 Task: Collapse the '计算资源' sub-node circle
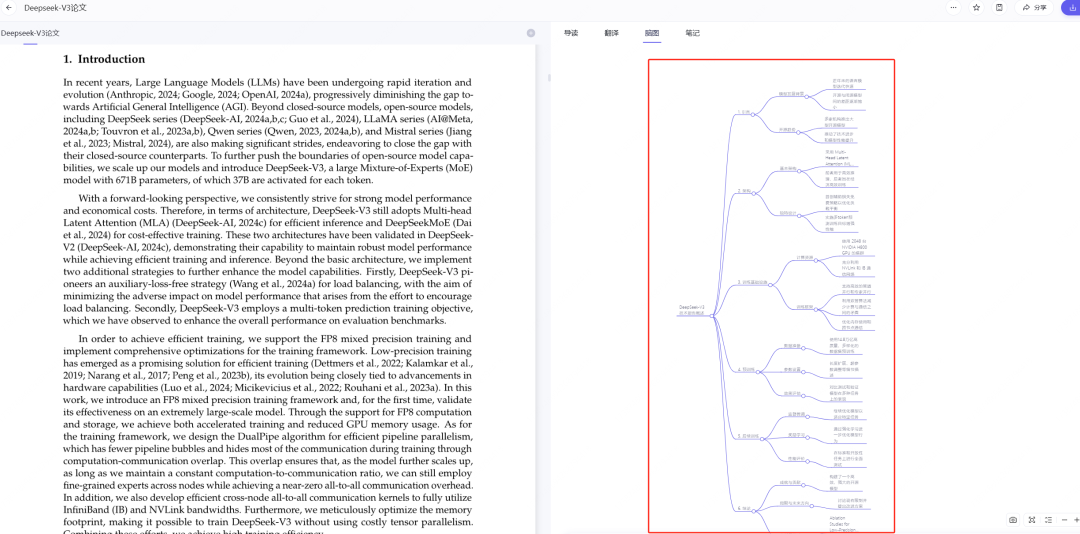point(817,259)
